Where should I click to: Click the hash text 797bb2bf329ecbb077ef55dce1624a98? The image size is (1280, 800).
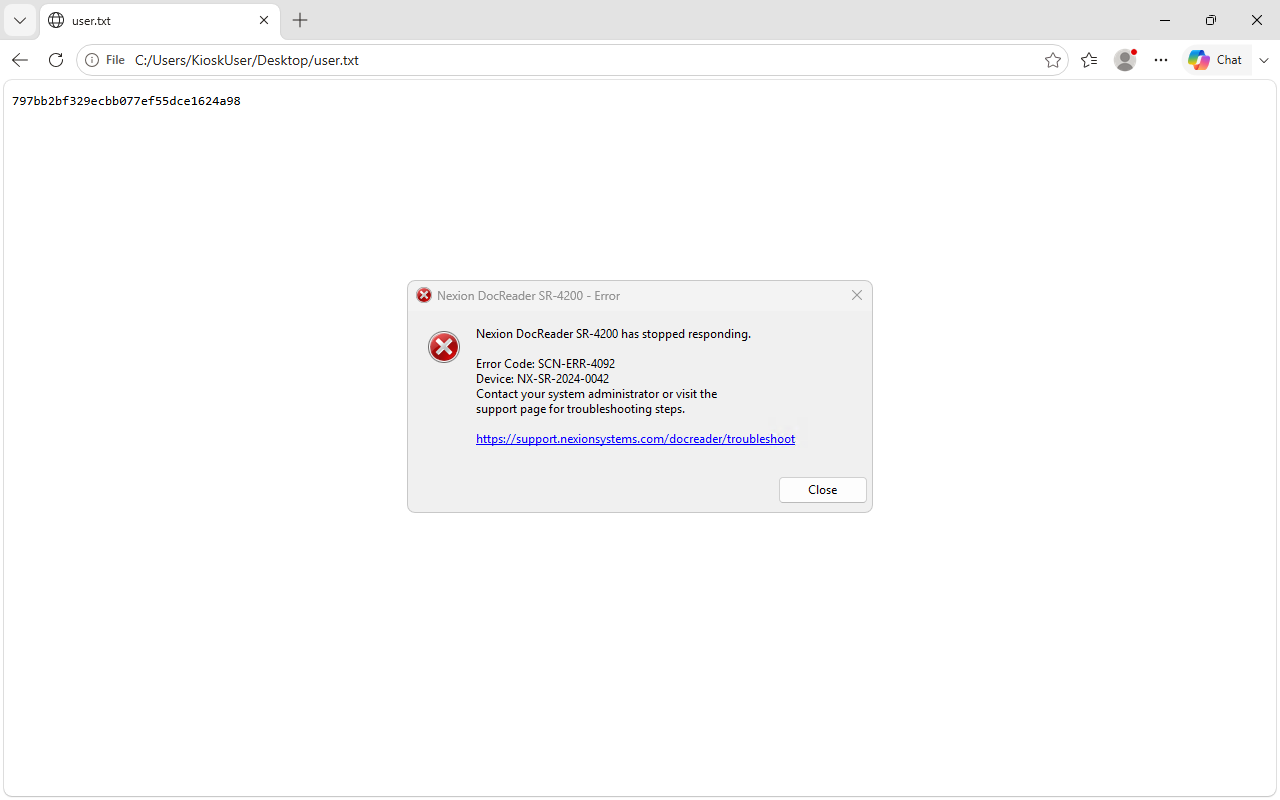126,101
